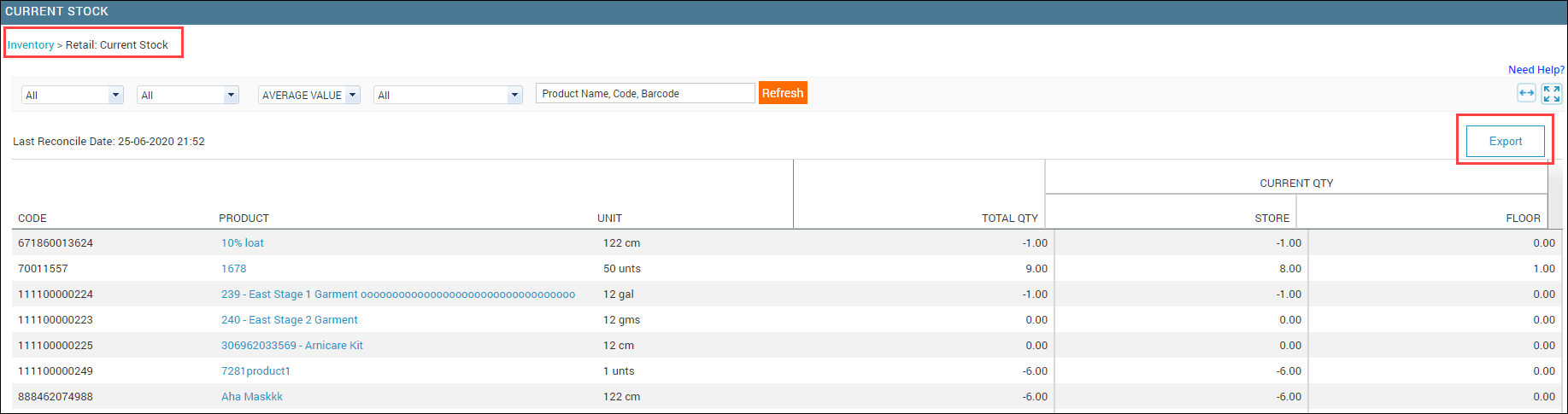Click the CURRENT STOCK title bar text
The image size is (1568, 414).
point(57,11)
